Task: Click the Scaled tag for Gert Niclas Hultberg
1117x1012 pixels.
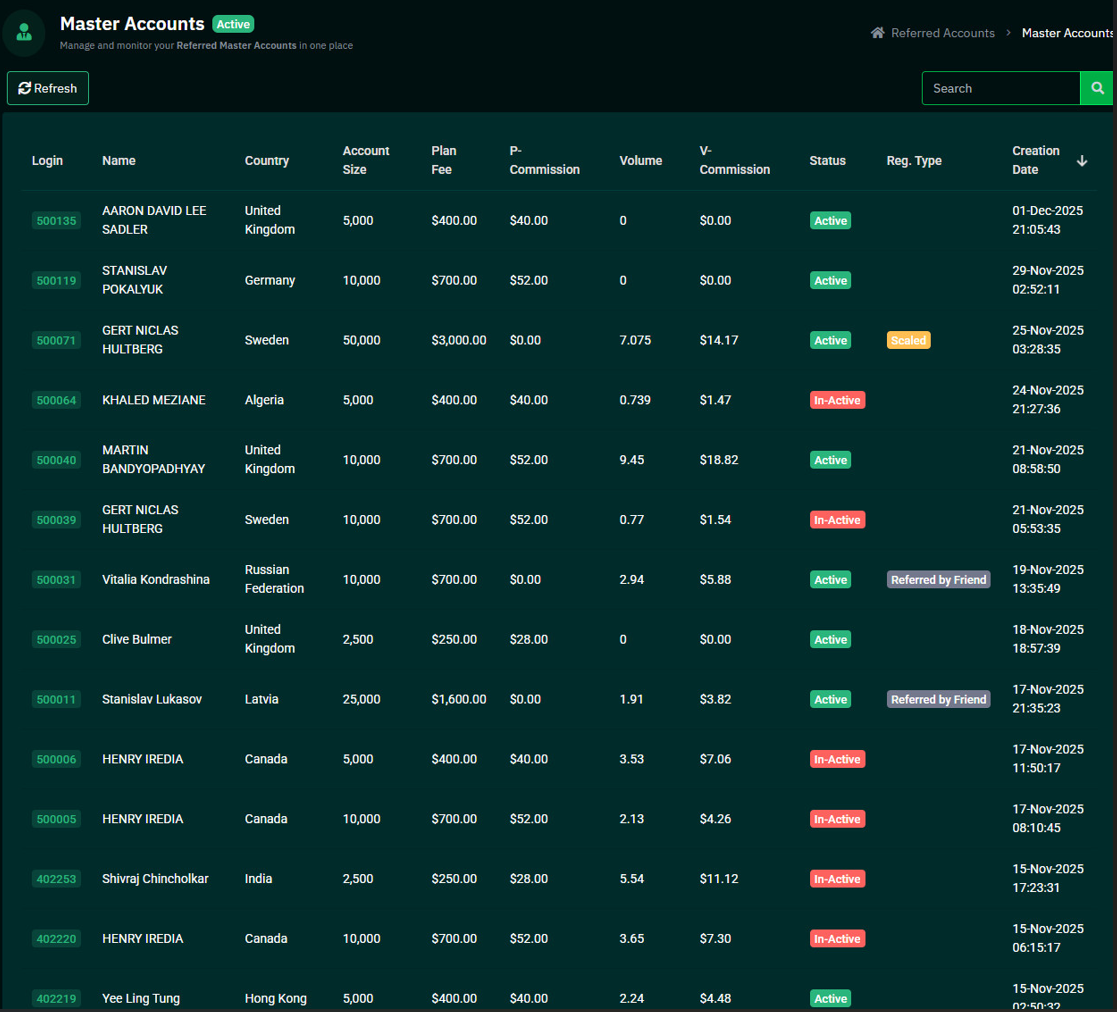Action: (908, 341)
